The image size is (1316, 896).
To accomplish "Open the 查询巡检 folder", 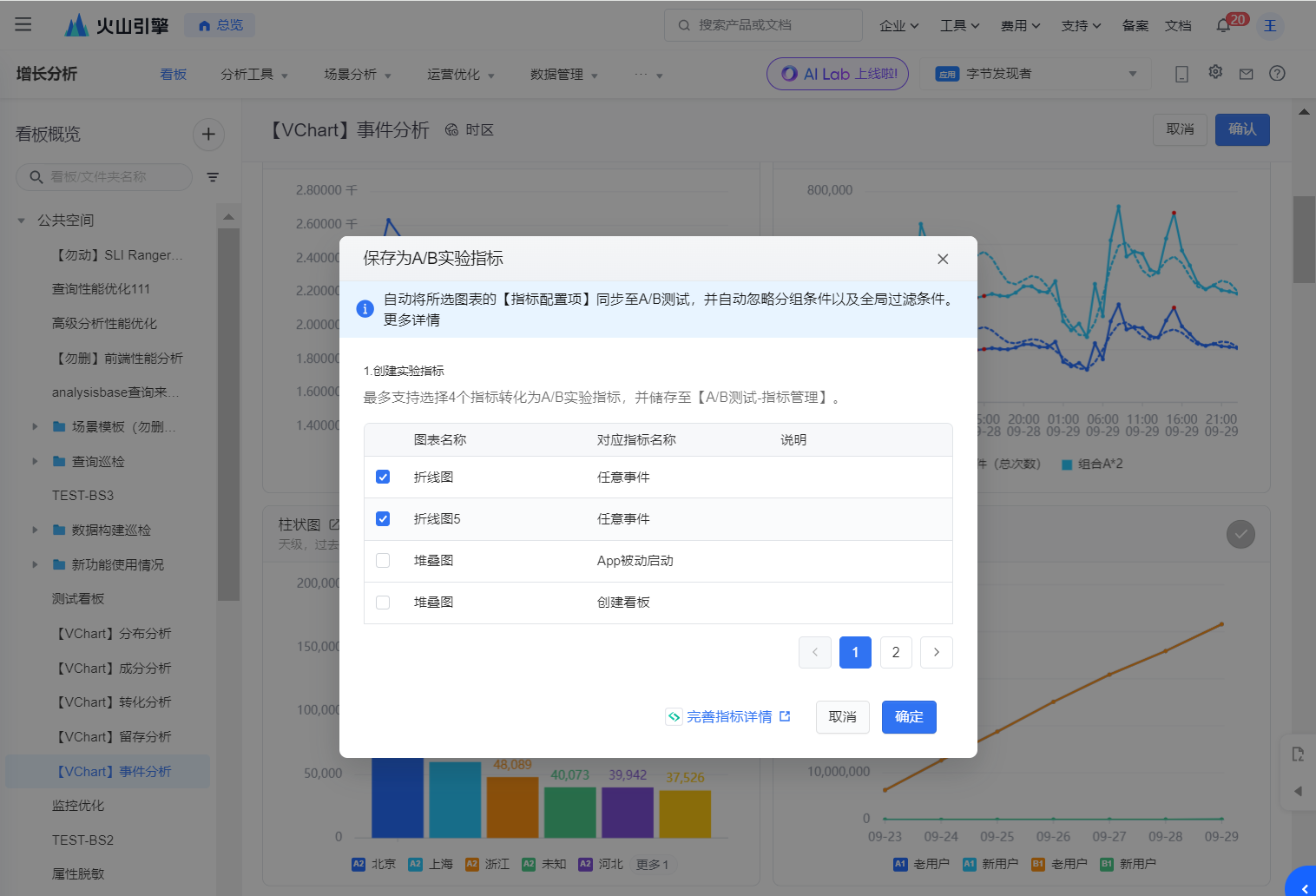I will pyautogui.click(x=89, y=461).
